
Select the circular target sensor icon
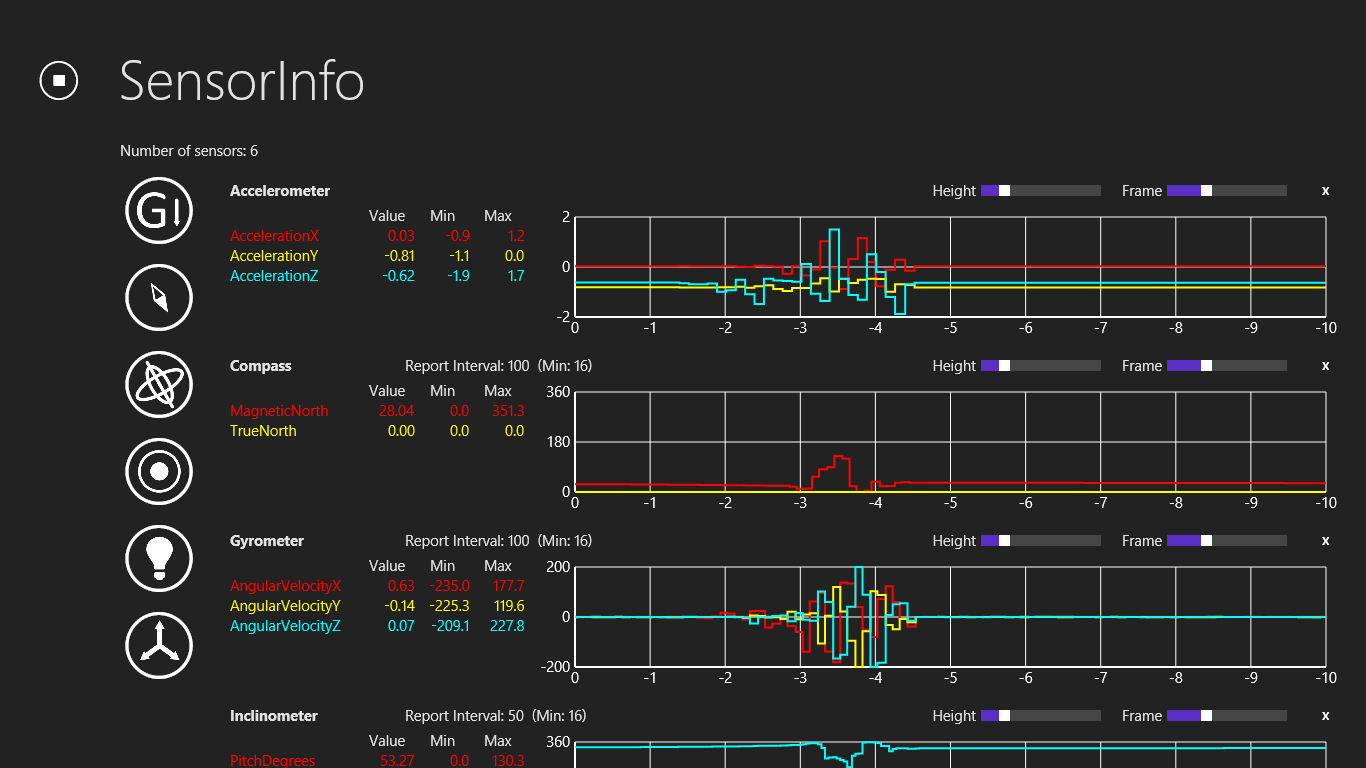tap(159, 472)
